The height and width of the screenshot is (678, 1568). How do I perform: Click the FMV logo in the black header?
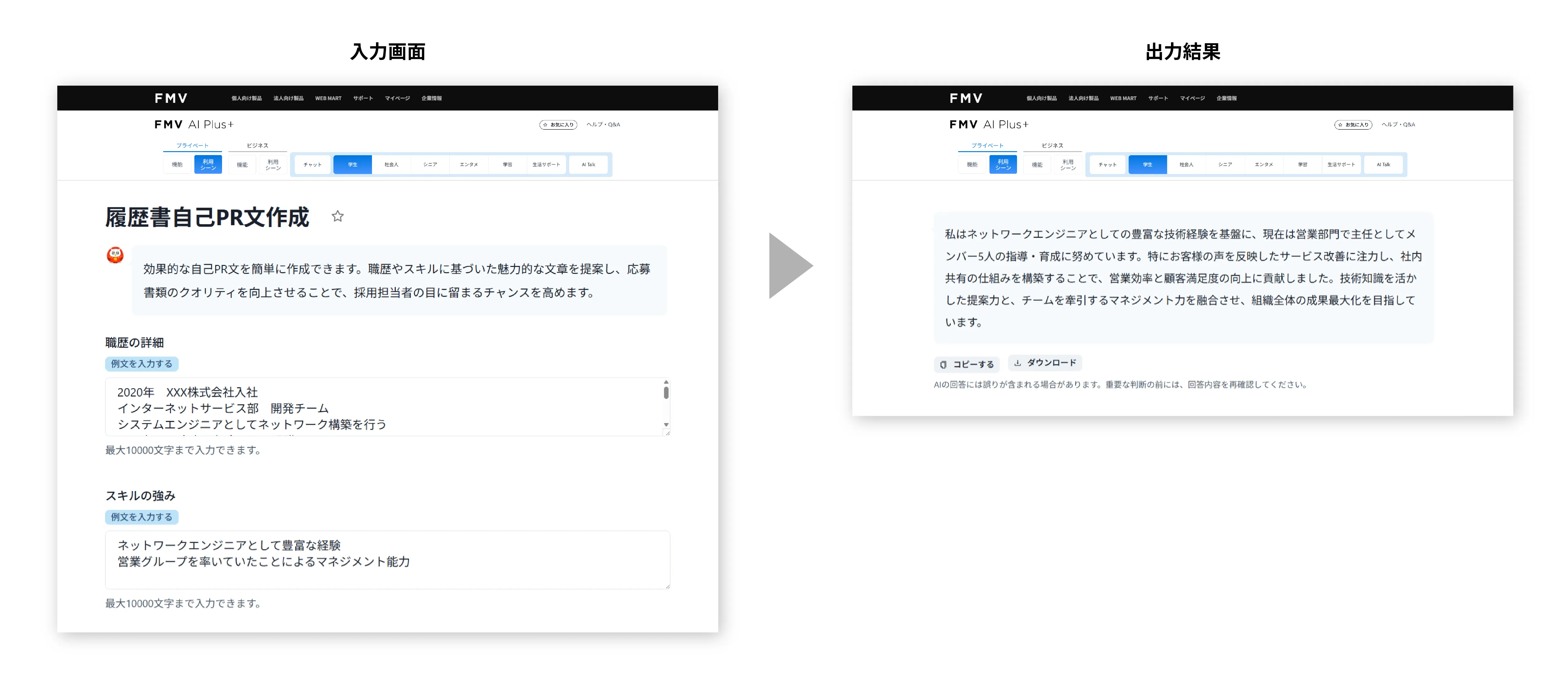point(171,98)
